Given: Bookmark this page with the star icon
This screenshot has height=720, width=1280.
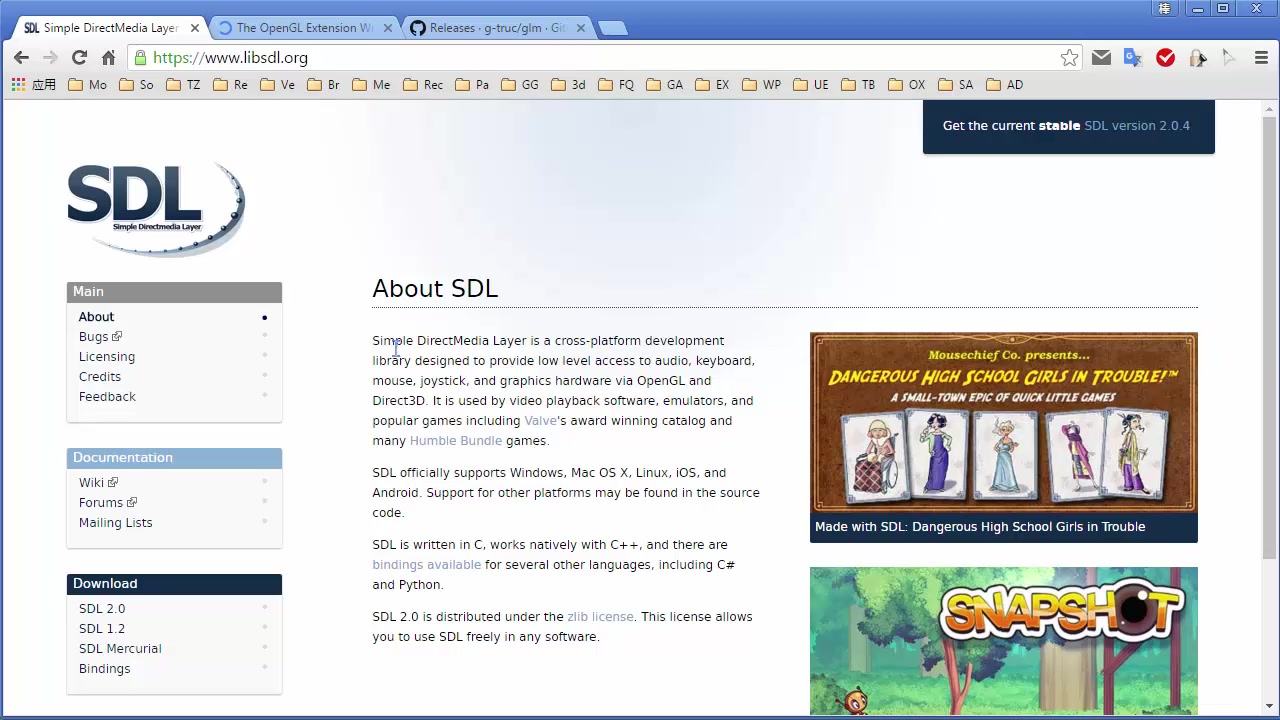Looking at the screenshot, I should point(1069,58).
